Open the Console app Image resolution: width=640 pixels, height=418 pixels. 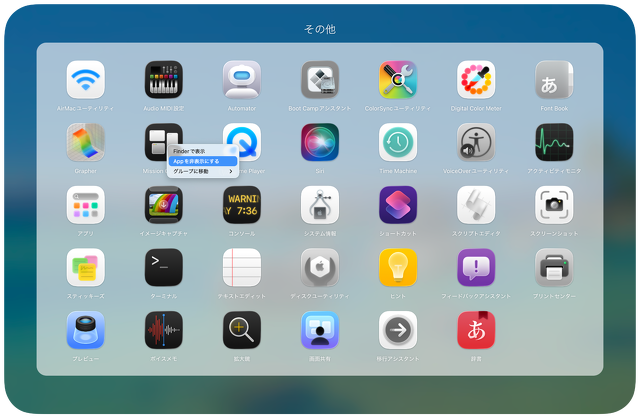[x=241, y=204]
